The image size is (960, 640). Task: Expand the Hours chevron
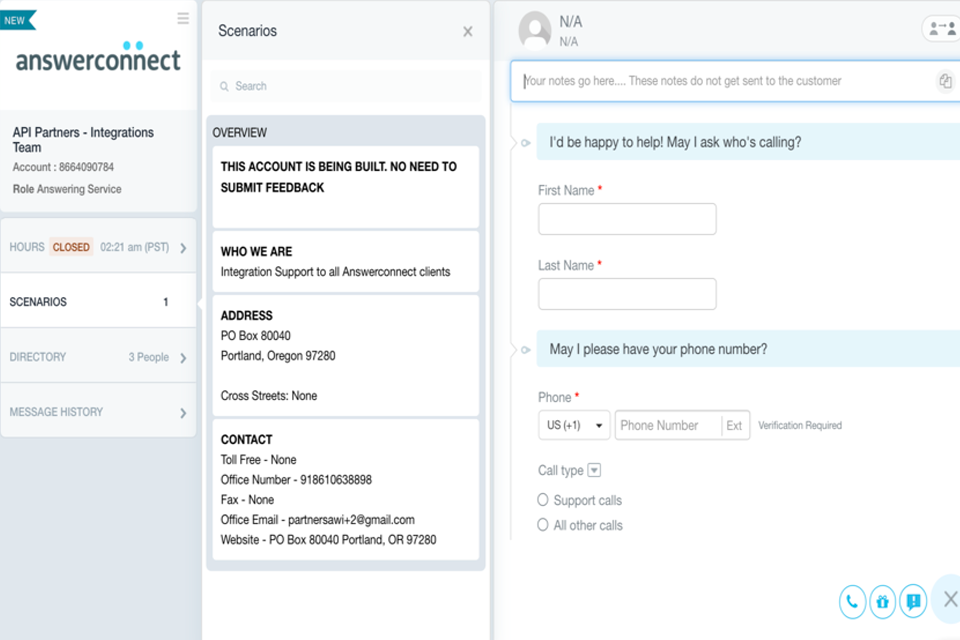coord(183,248)
